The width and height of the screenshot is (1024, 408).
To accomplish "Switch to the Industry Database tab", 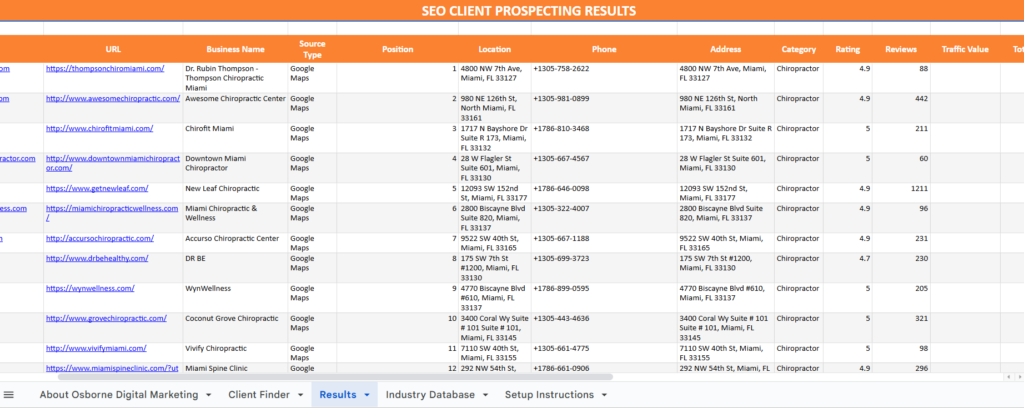I will (430, 395).
